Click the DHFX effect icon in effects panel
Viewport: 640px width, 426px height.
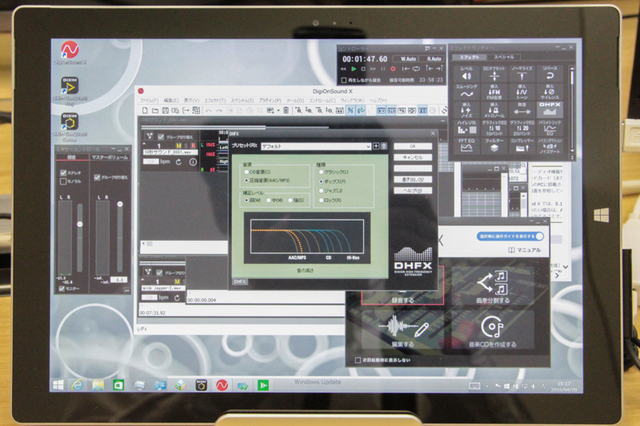549,107
